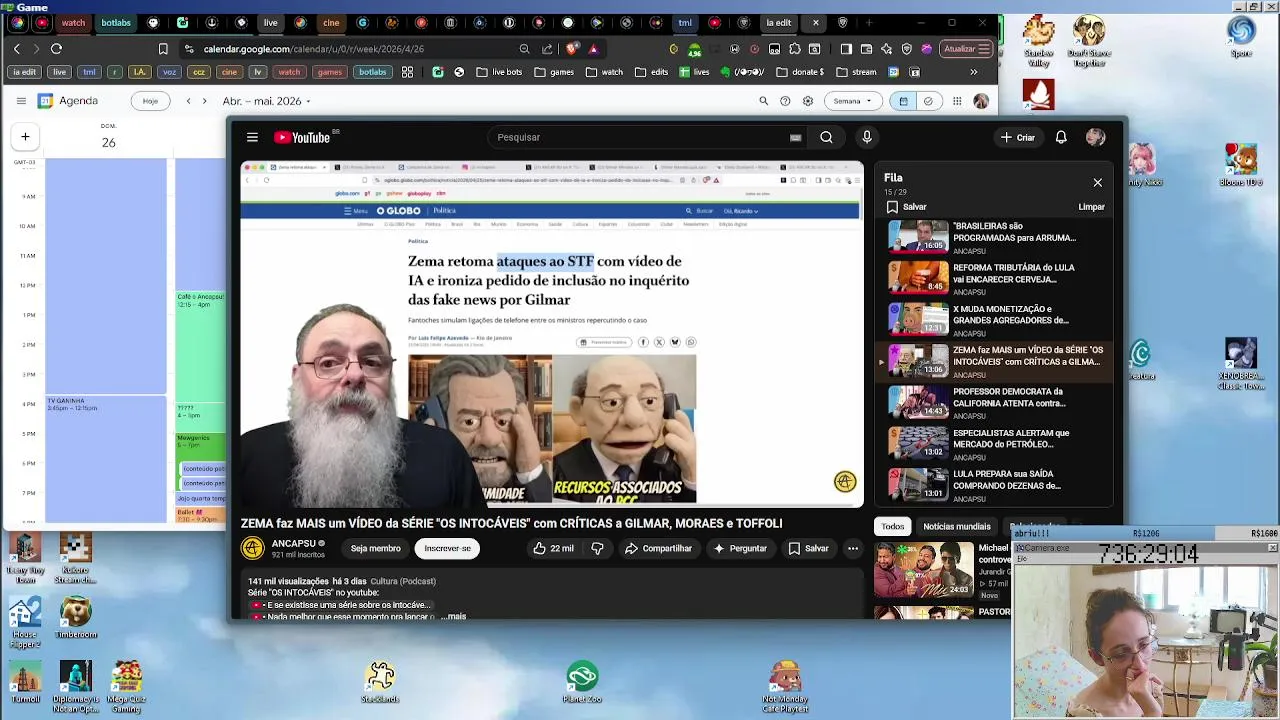Play queue video 'PROFESSOR DEMOCRATA da CALIFORNIA'
This screenshot has width=1280, height=720.
tap(994, 401)
